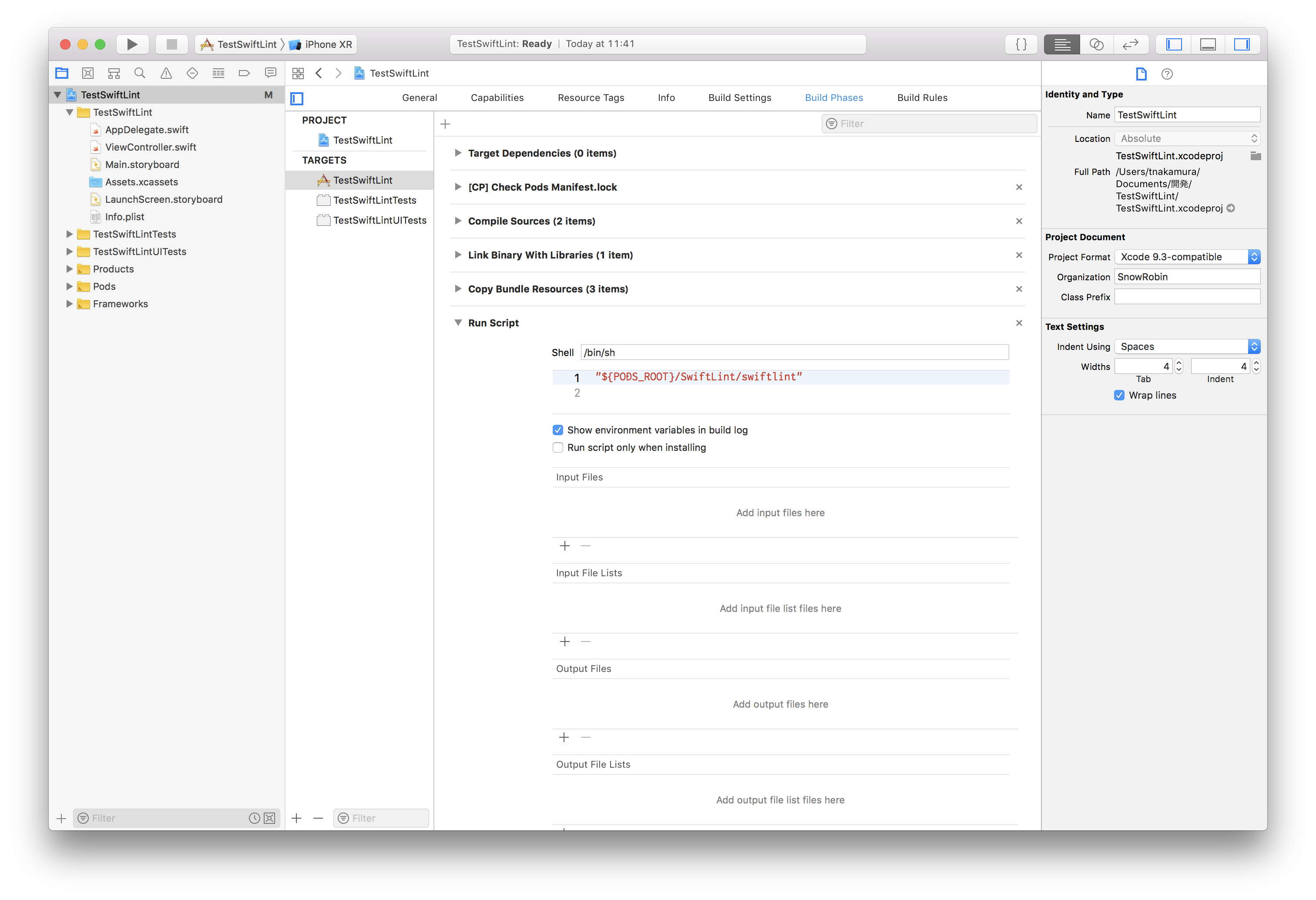1316x900 pixels.
Task: Expand Target Dependencies section
Action: (457, 153)
